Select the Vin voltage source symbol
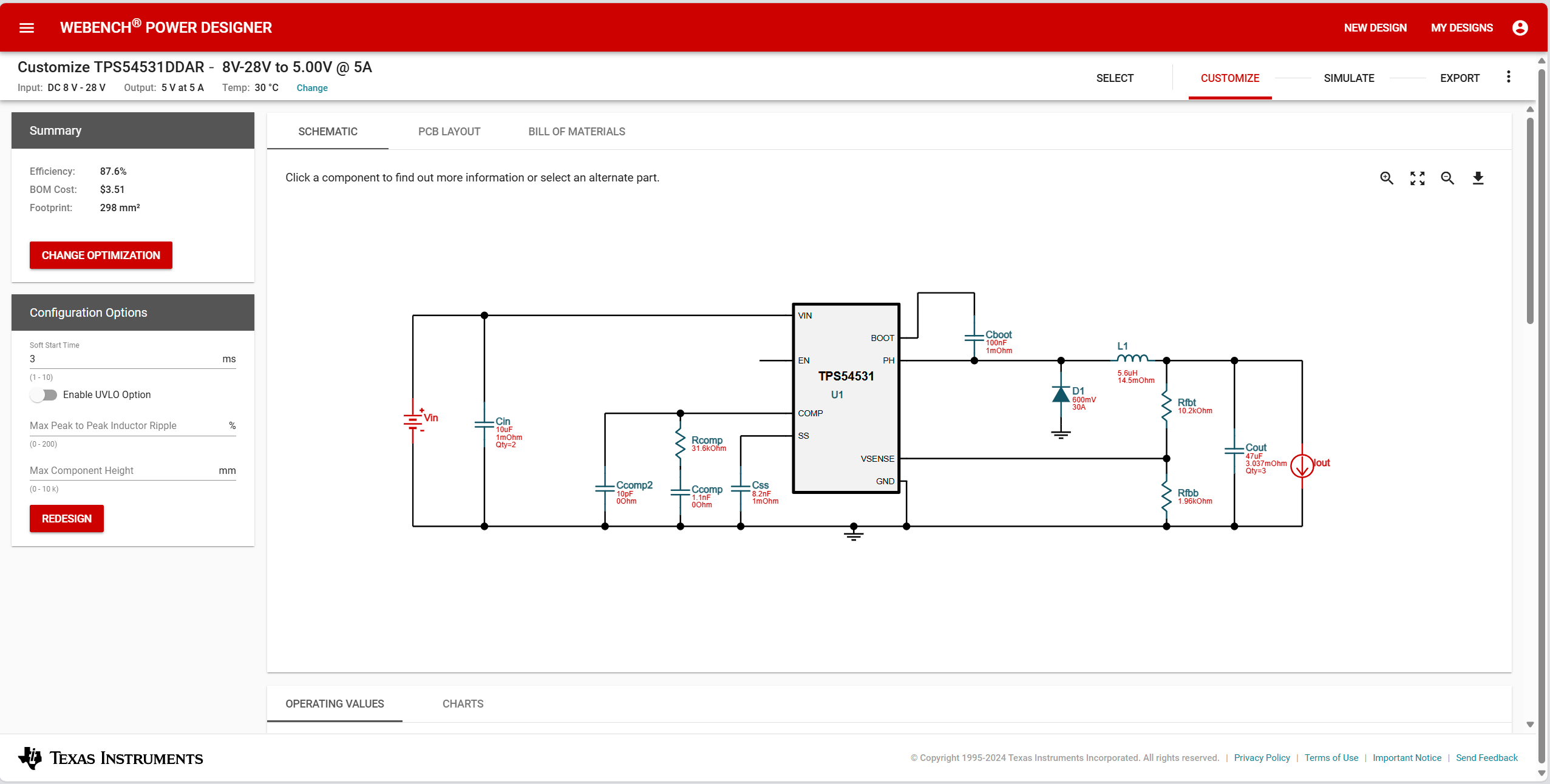1550x784 pixels. coord(413,420)
